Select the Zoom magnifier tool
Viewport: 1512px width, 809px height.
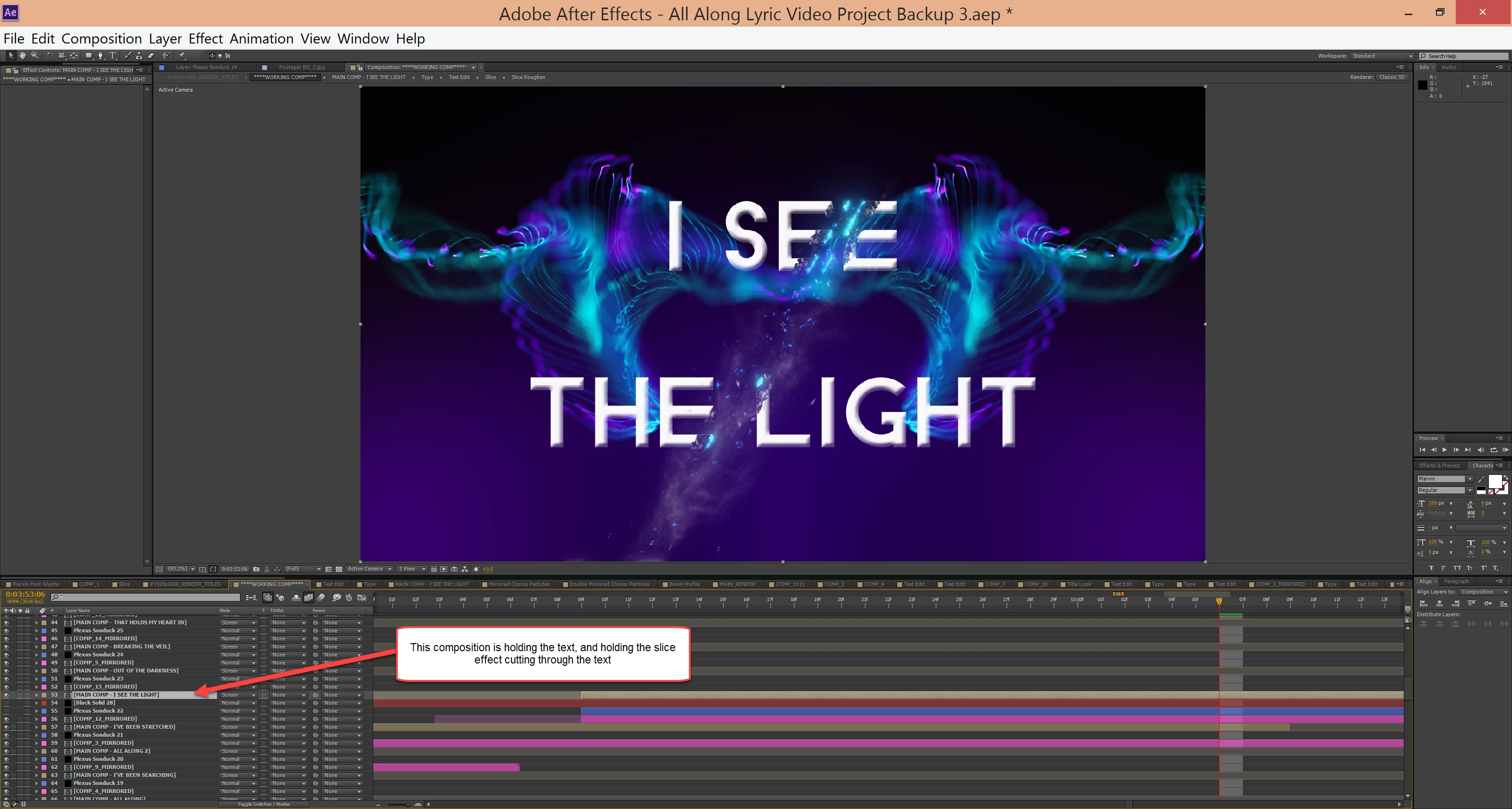click(34, 56)
